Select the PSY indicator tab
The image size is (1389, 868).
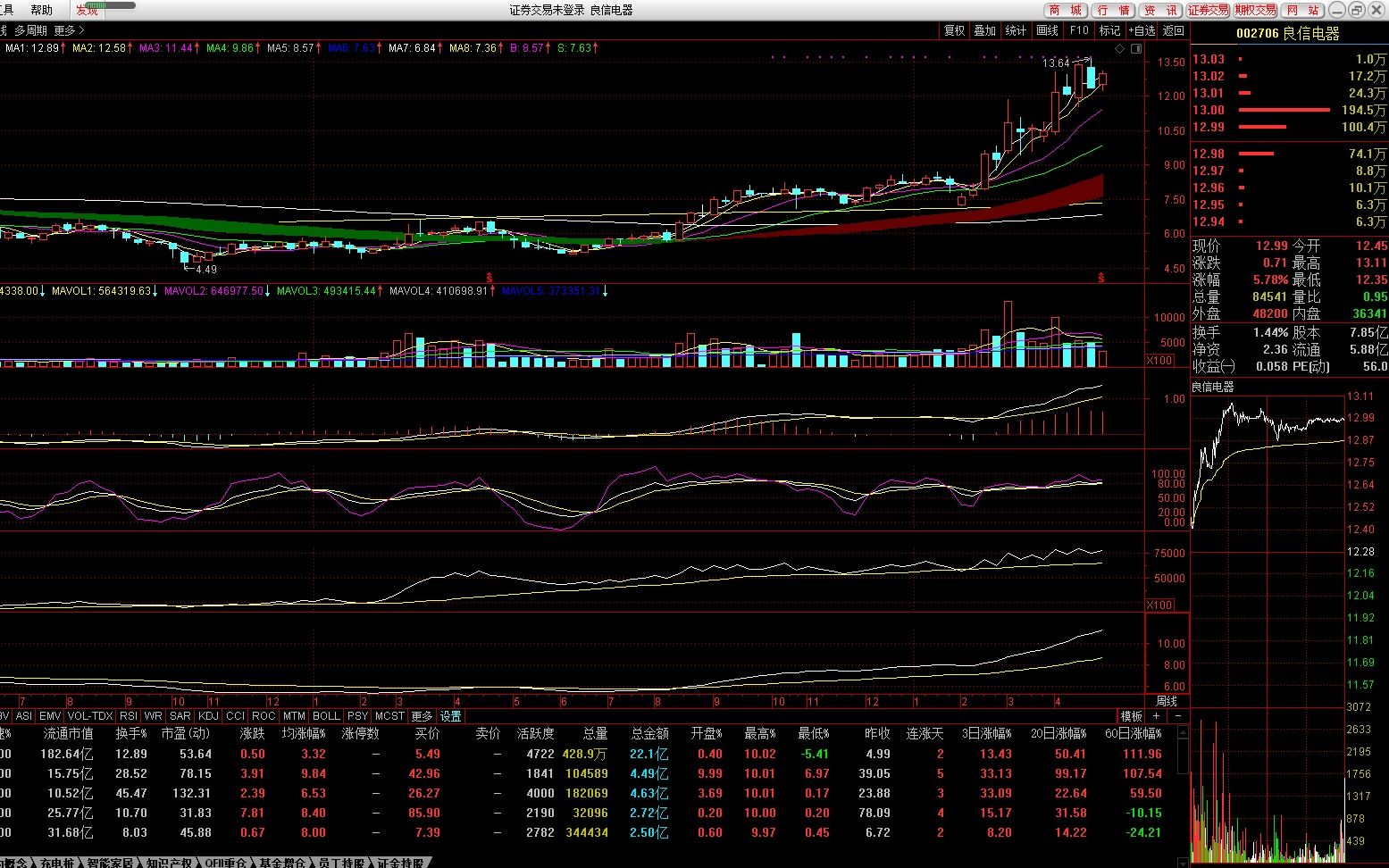click(358, 716)
